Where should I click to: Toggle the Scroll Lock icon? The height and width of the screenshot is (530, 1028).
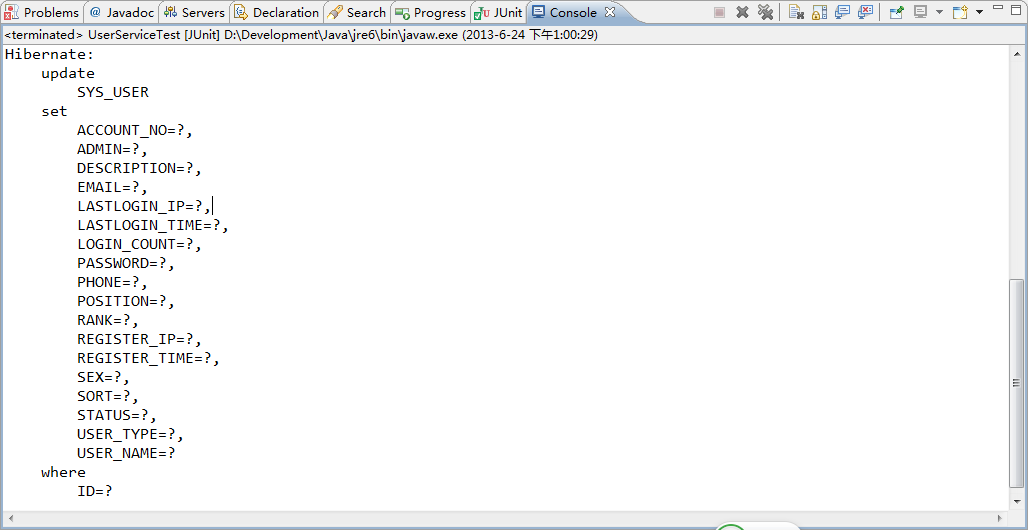point(820,12)
